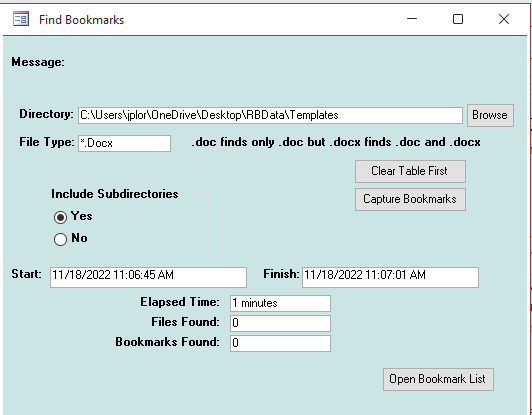The image size is (532, 415).
Task: Click the Include Subdirectories group label
Action: 115,194
